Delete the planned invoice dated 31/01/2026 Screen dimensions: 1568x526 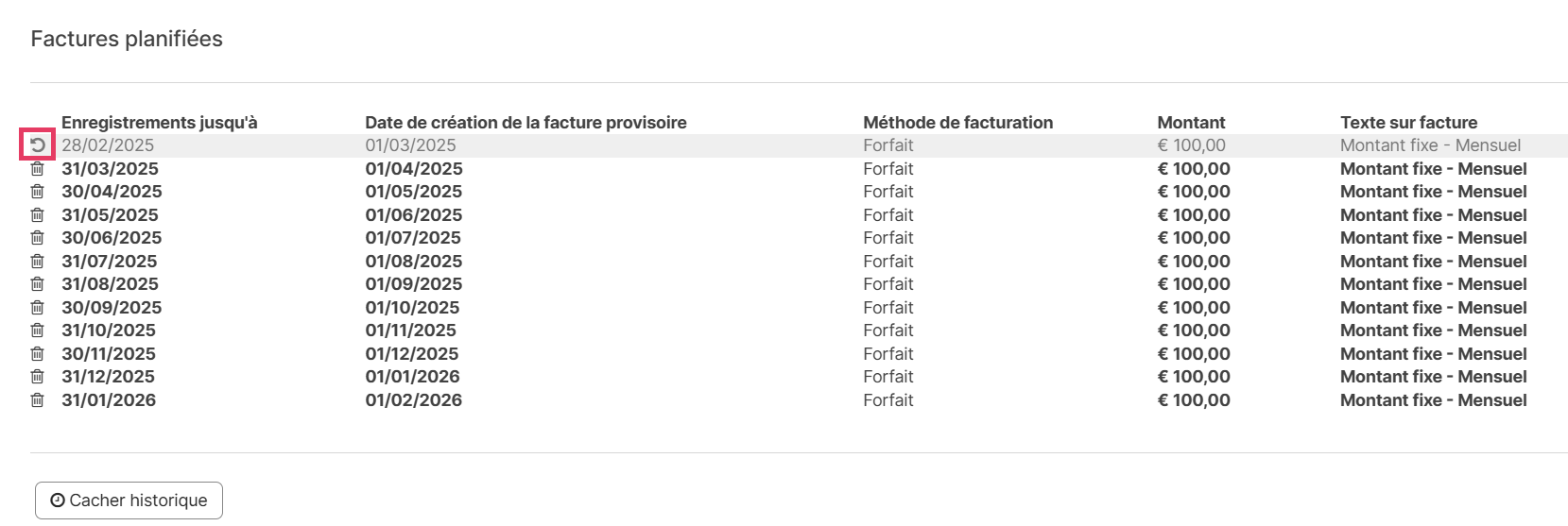(x=38, y=400)
